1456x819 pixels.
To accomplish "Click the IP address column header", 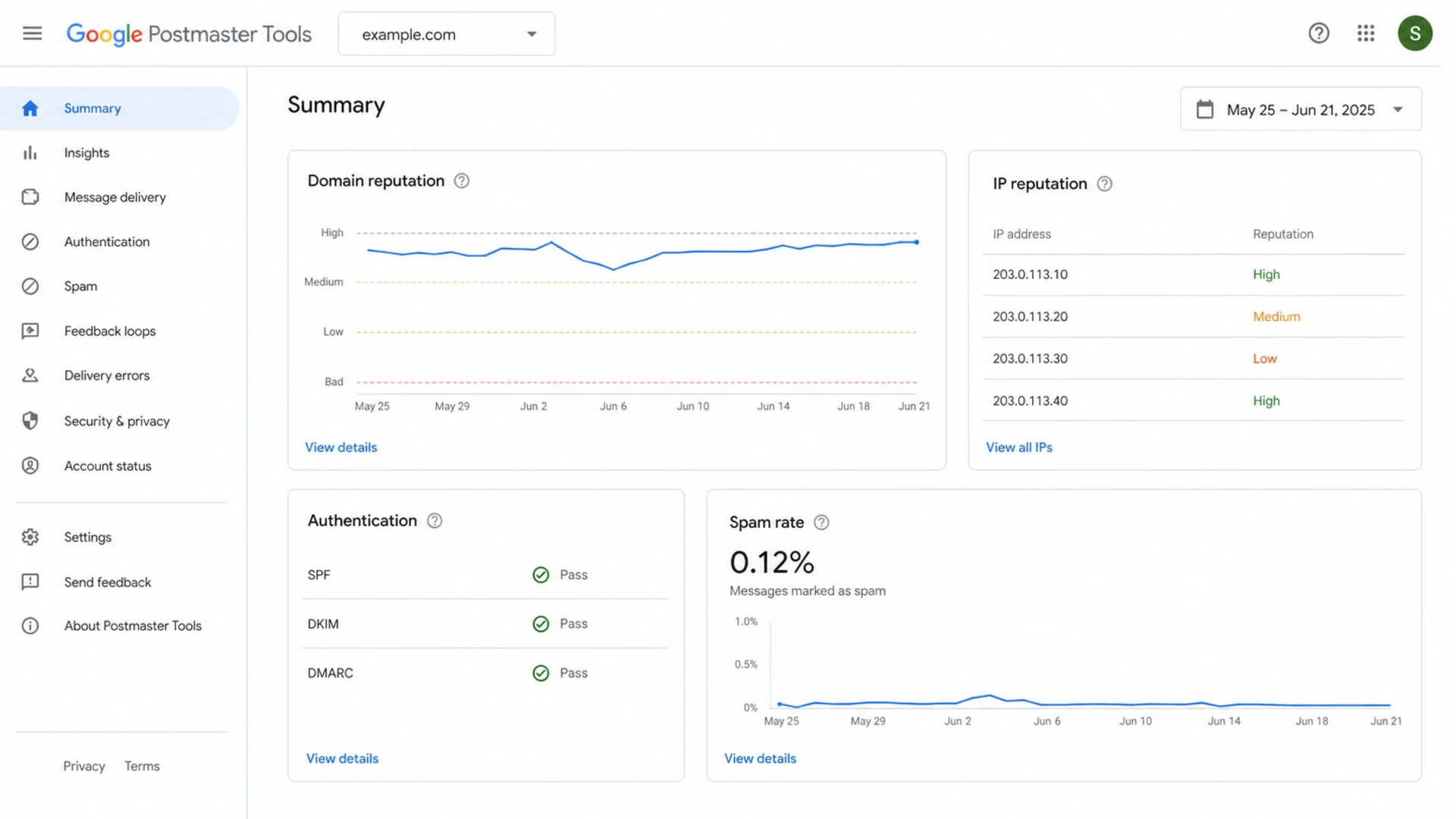I will 1021,234.
